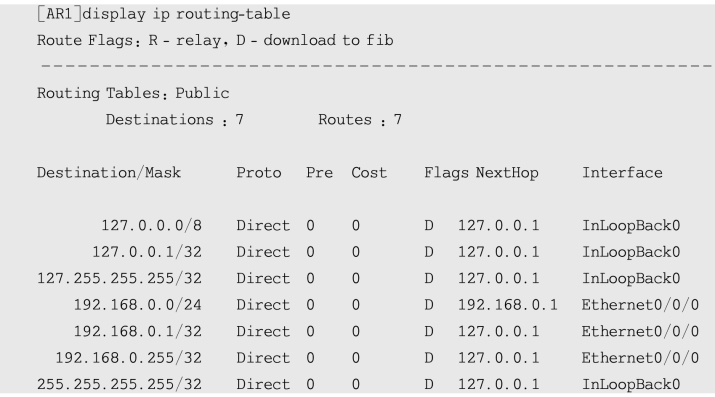
Task: Click the 192.168.0.1 next hop address
Action: point(508,305)
